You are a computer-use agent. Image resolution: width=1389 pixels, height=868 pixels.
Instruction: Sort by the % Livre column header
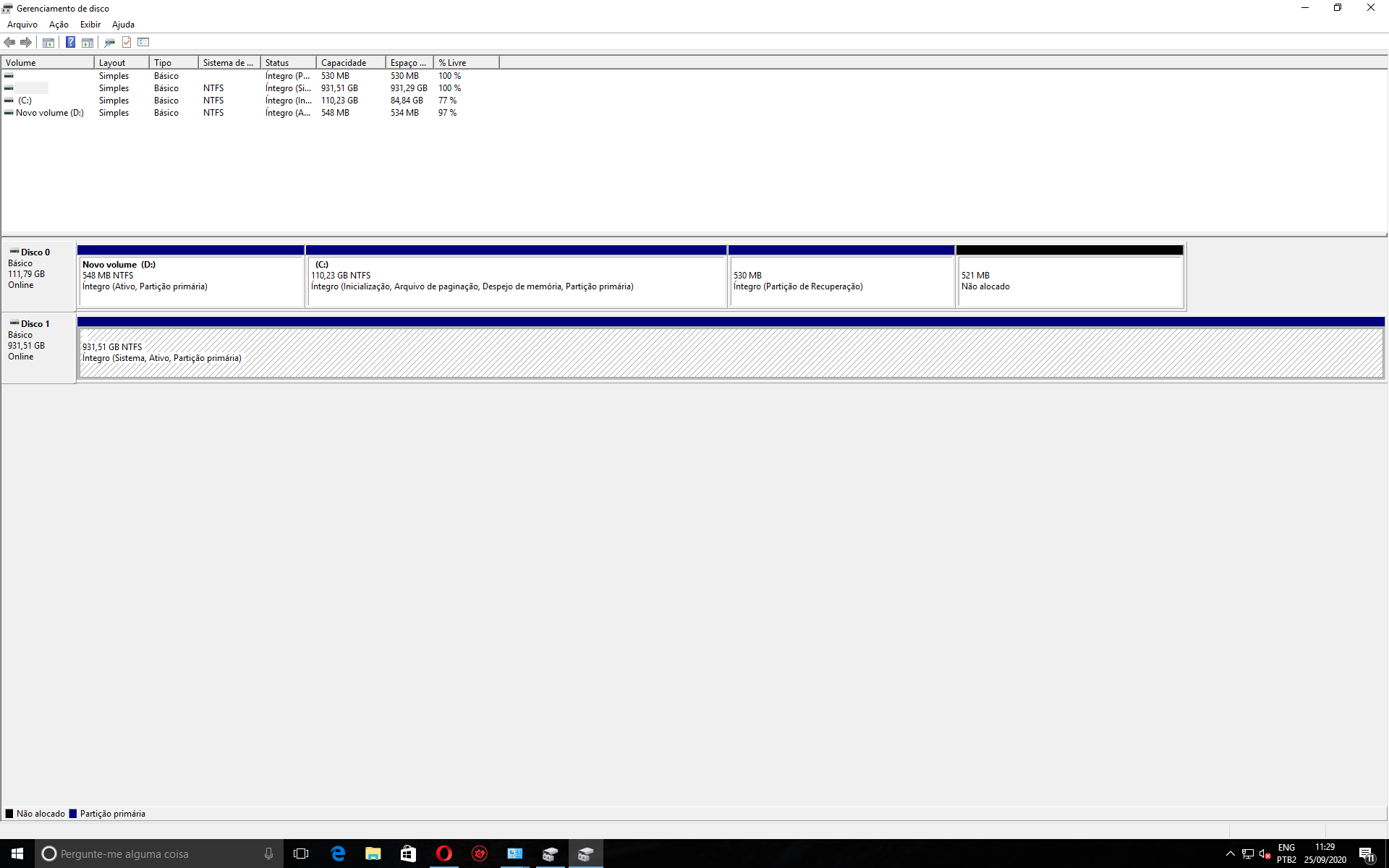467,63
